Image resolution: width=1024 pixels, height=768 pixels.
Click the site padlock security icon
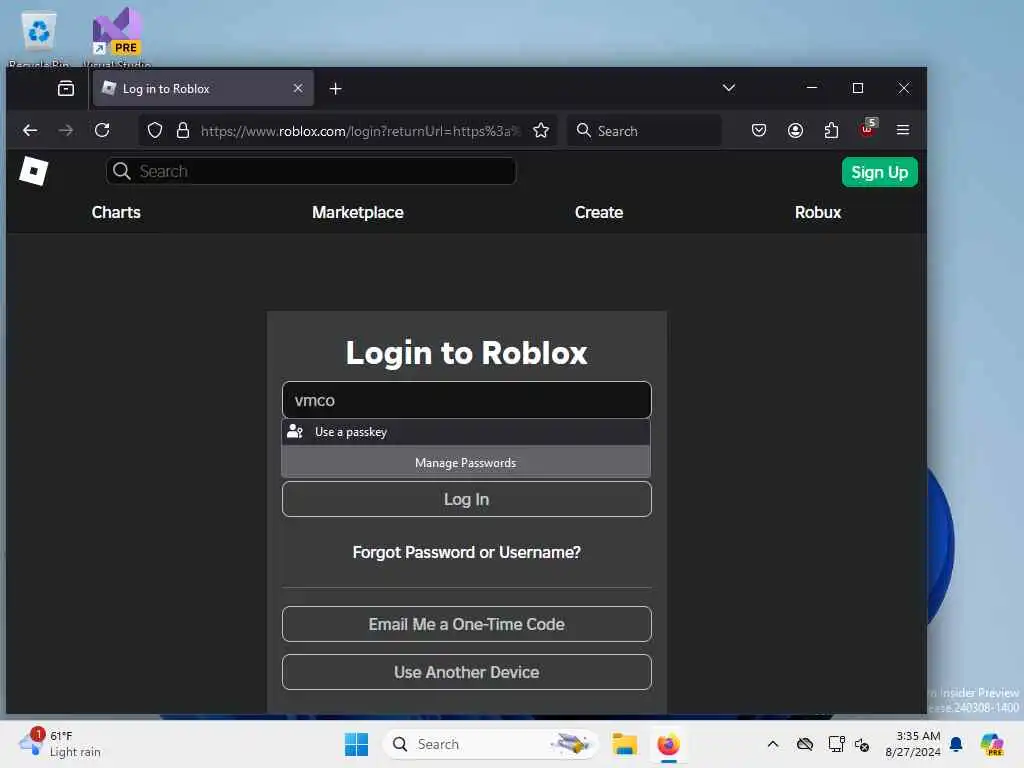tap(183, 131)
